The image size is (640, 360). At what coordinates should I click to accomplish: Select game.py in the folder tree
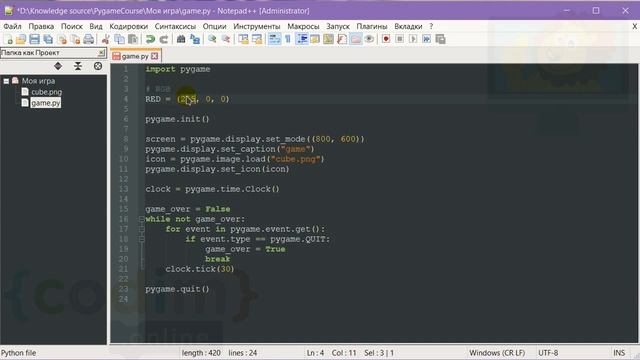pyautogui.click(x=46, y=103)
